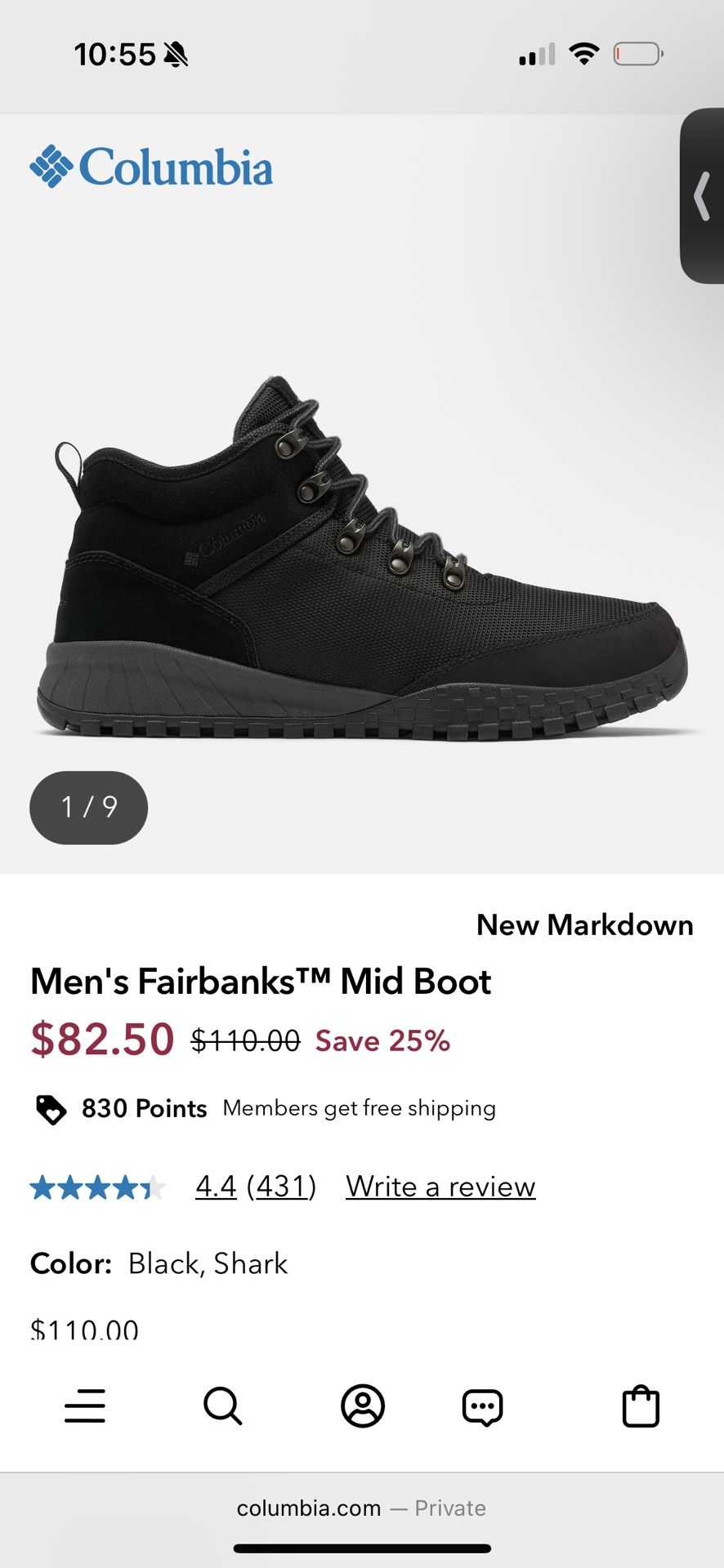Screen dimensions: 724x1568
Task: Open the 4.4 rating link
Action: pyautogui.click(x=216, y=1186)
